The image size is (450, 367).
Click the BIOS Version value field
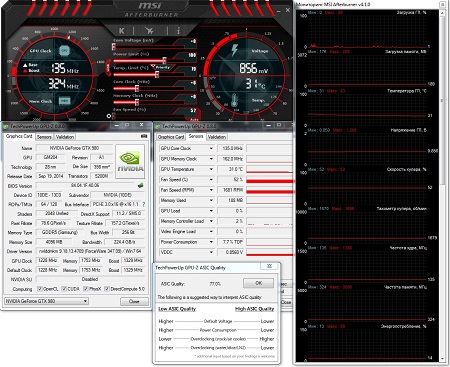(86, 185)
